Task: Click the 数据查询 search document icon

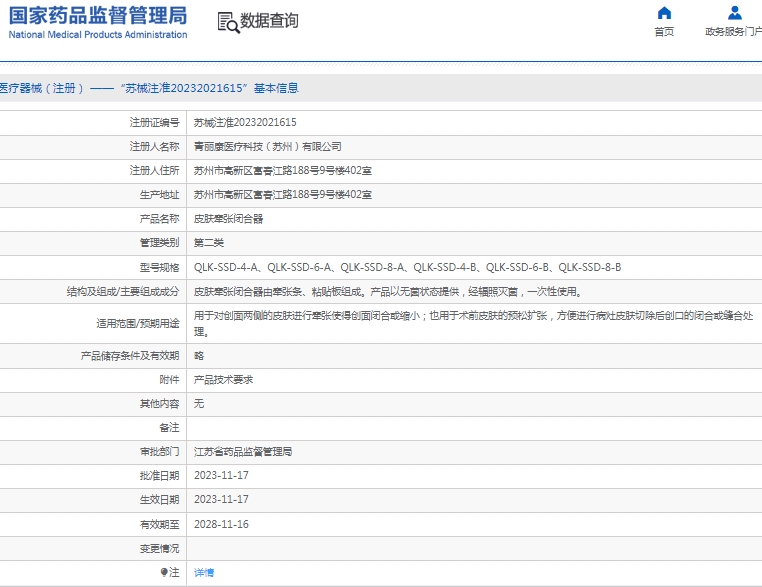Action: click(228, 22)
